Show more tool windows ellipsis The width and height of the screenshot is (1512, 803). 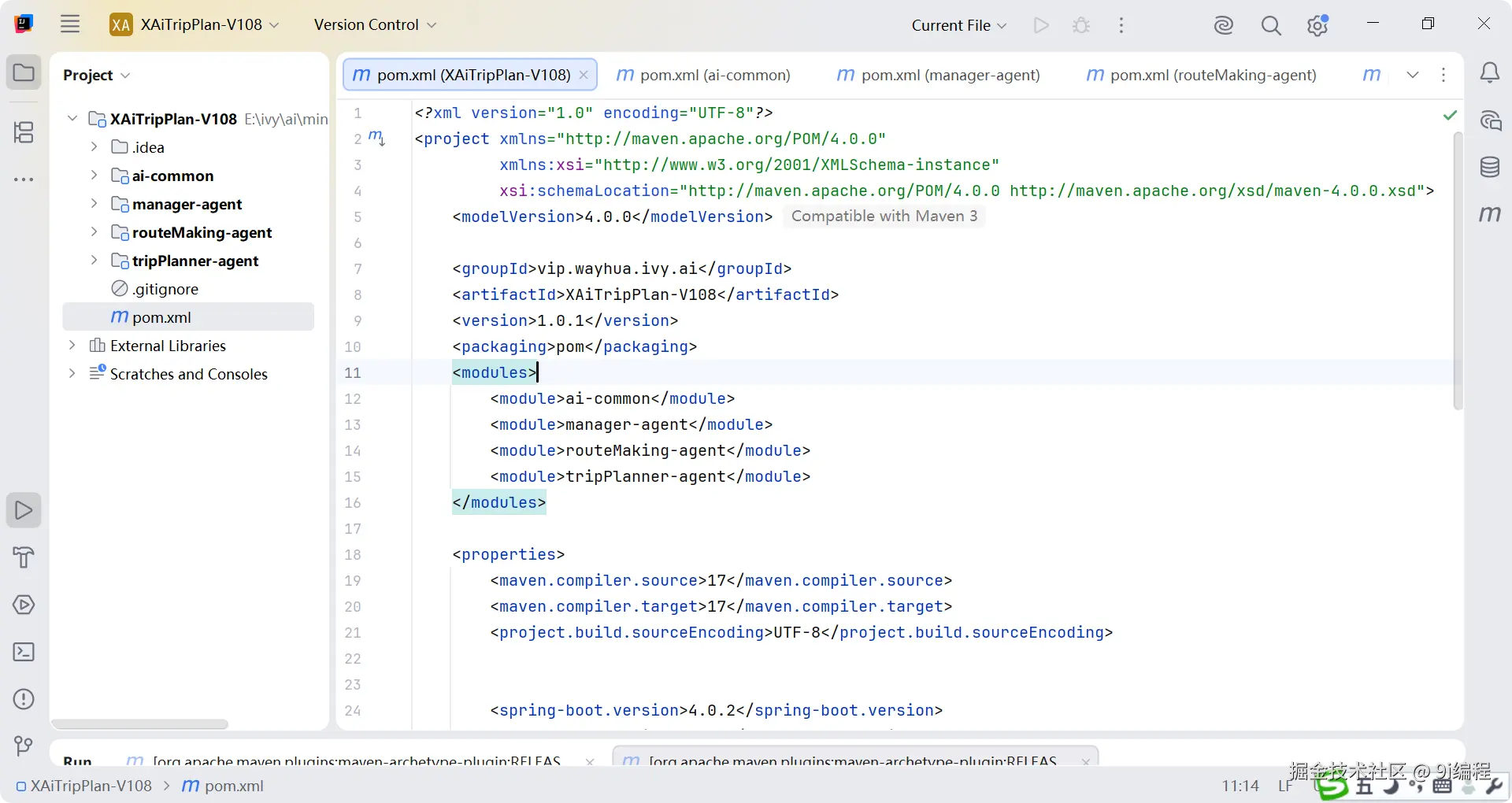tap(24, 179)
